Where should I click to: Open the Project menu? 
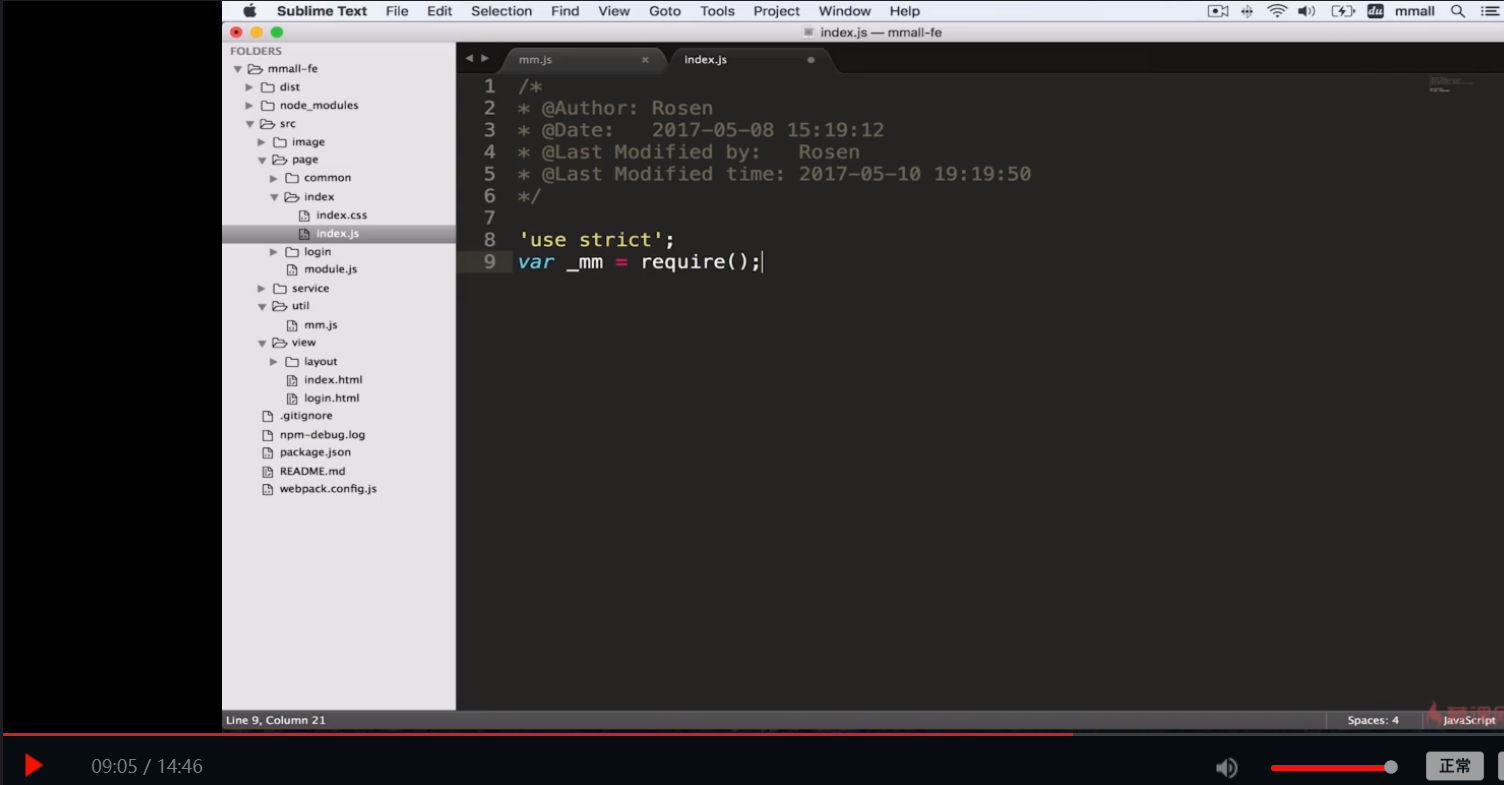coord(777,11)
